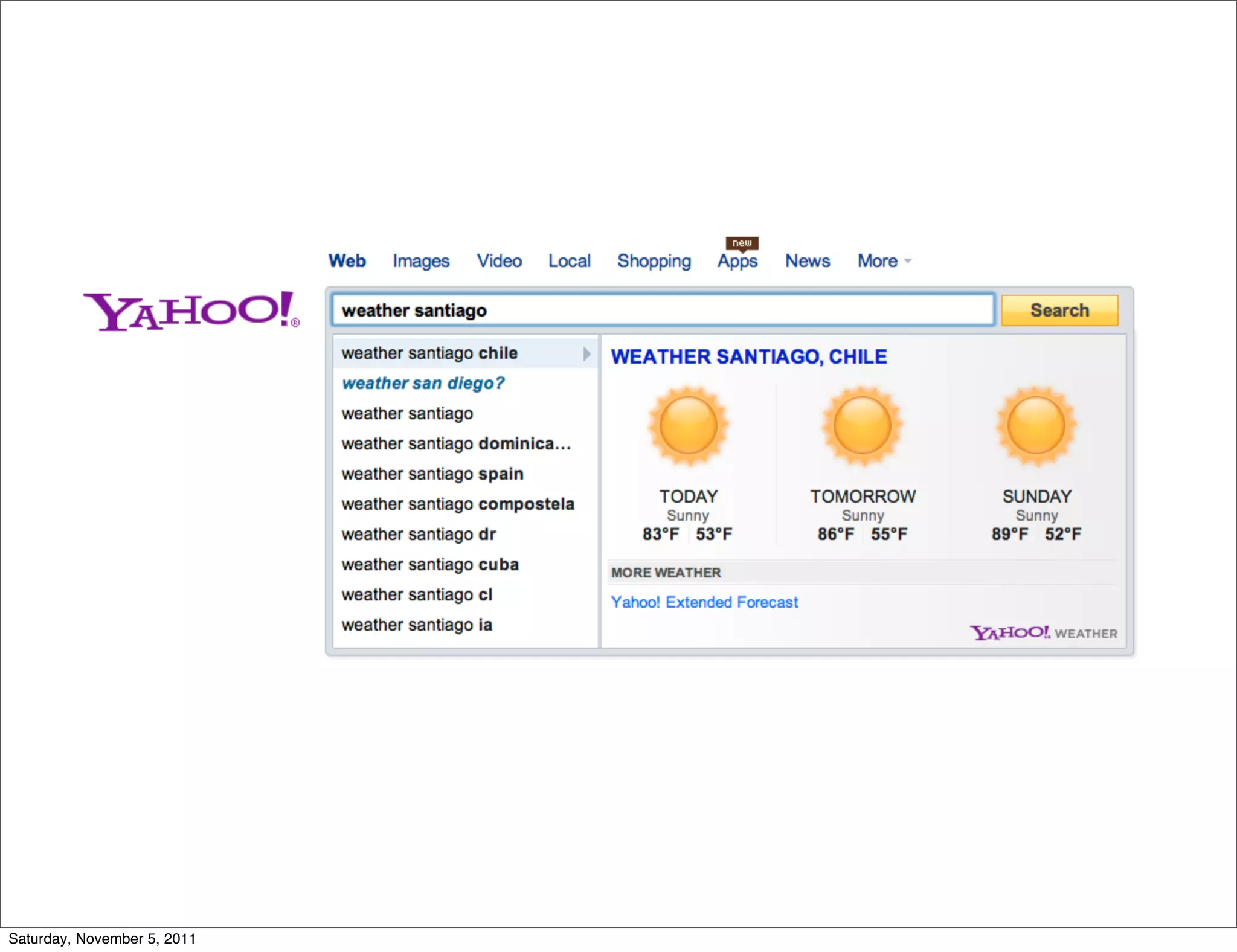This screenshot has width=1237, height=952.
Task: Select suggestion weather santiago cl
Action: 465,595
